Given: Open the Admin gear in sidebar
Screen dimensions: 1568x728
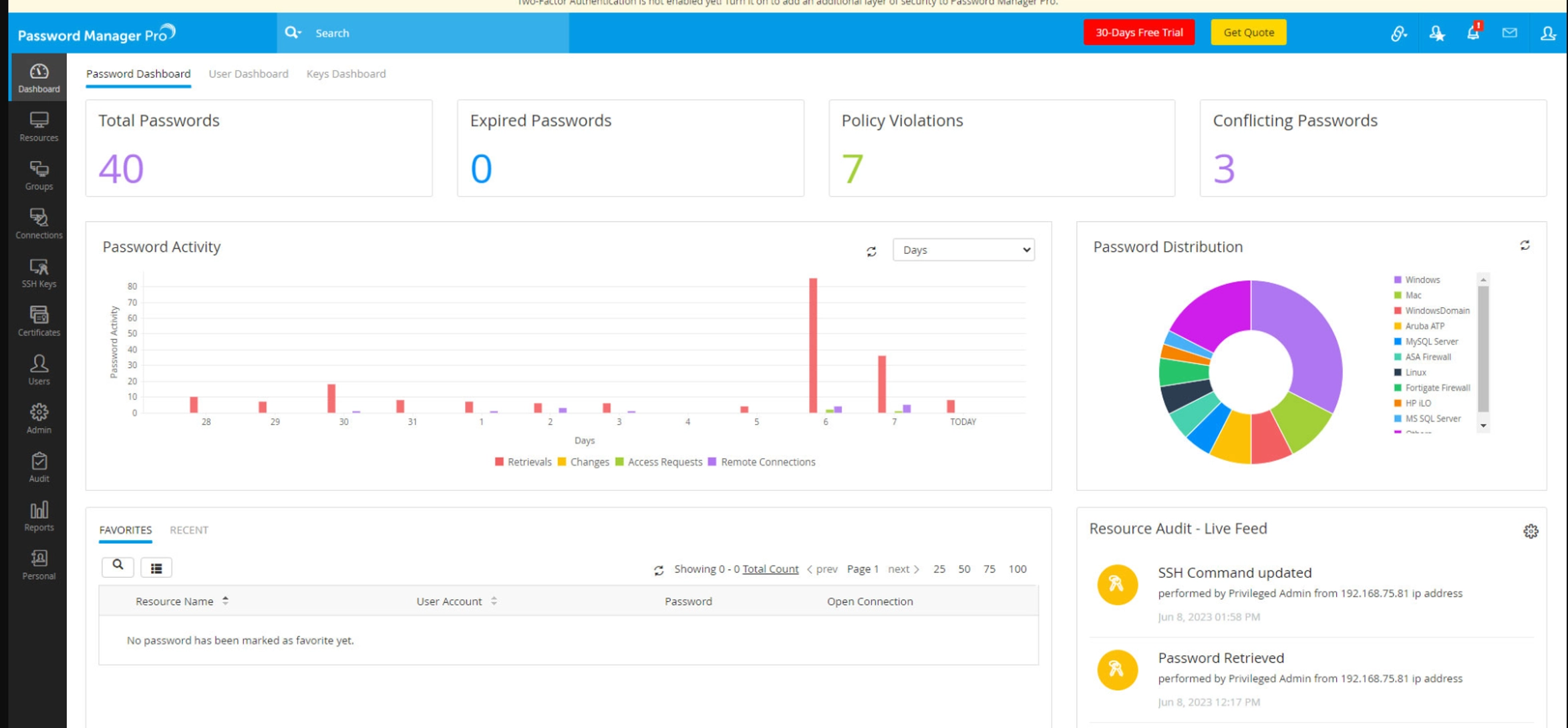Looking at the screenshot, I should (x=39, y=419).
